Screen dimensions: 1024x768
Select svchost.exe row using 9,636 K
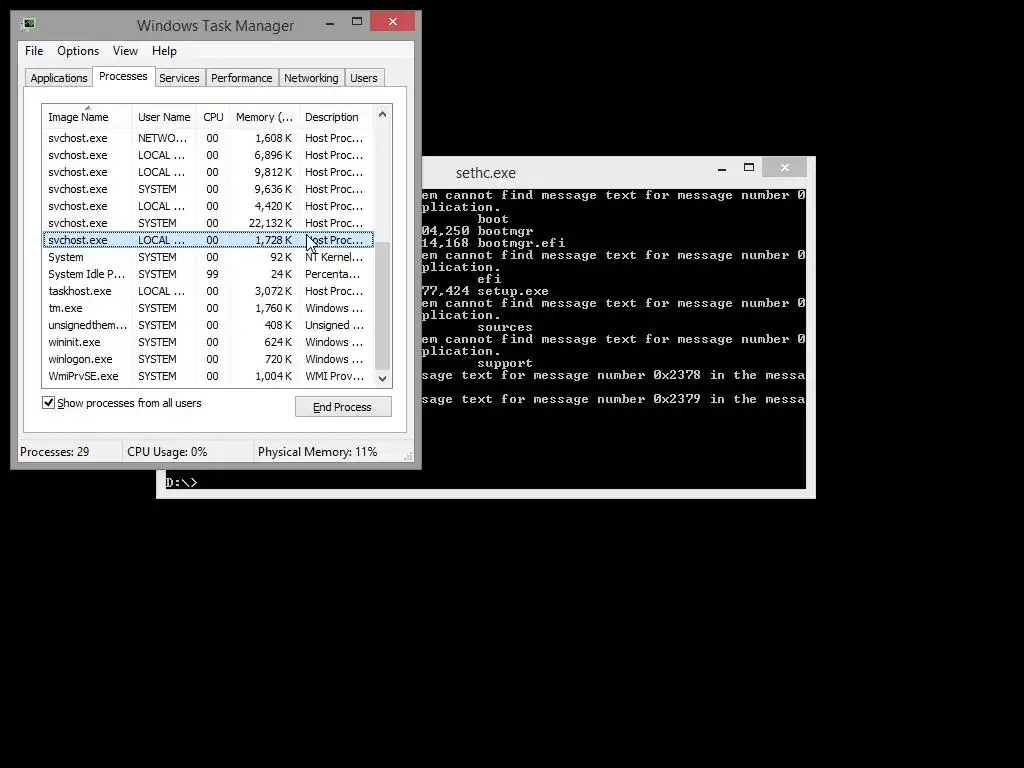(x=208, y=189)
